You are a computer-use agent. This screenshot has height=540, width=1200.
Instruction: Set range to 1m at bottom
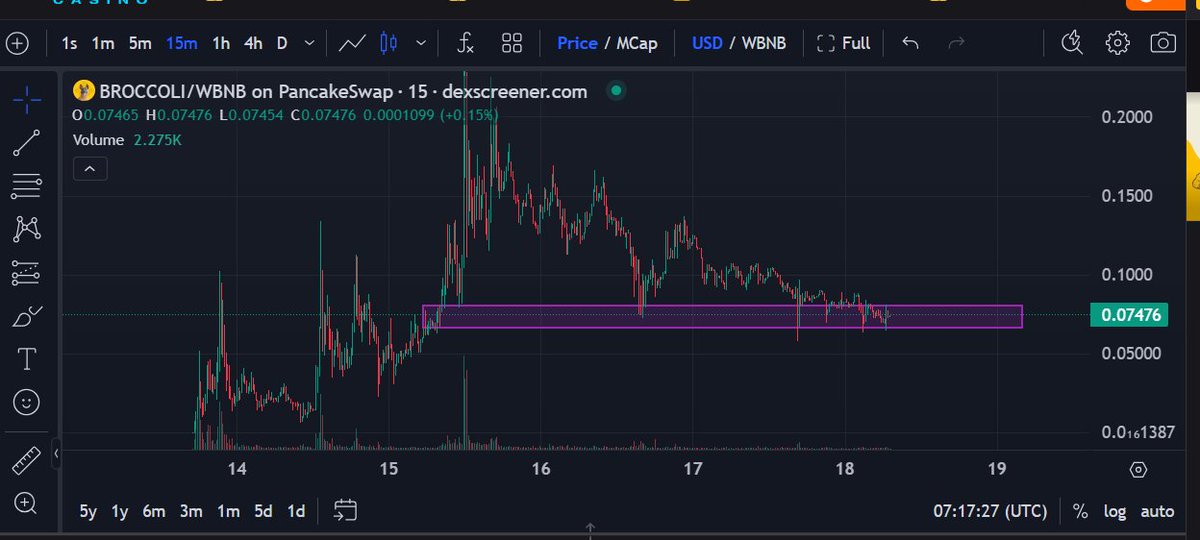[228, 512]
